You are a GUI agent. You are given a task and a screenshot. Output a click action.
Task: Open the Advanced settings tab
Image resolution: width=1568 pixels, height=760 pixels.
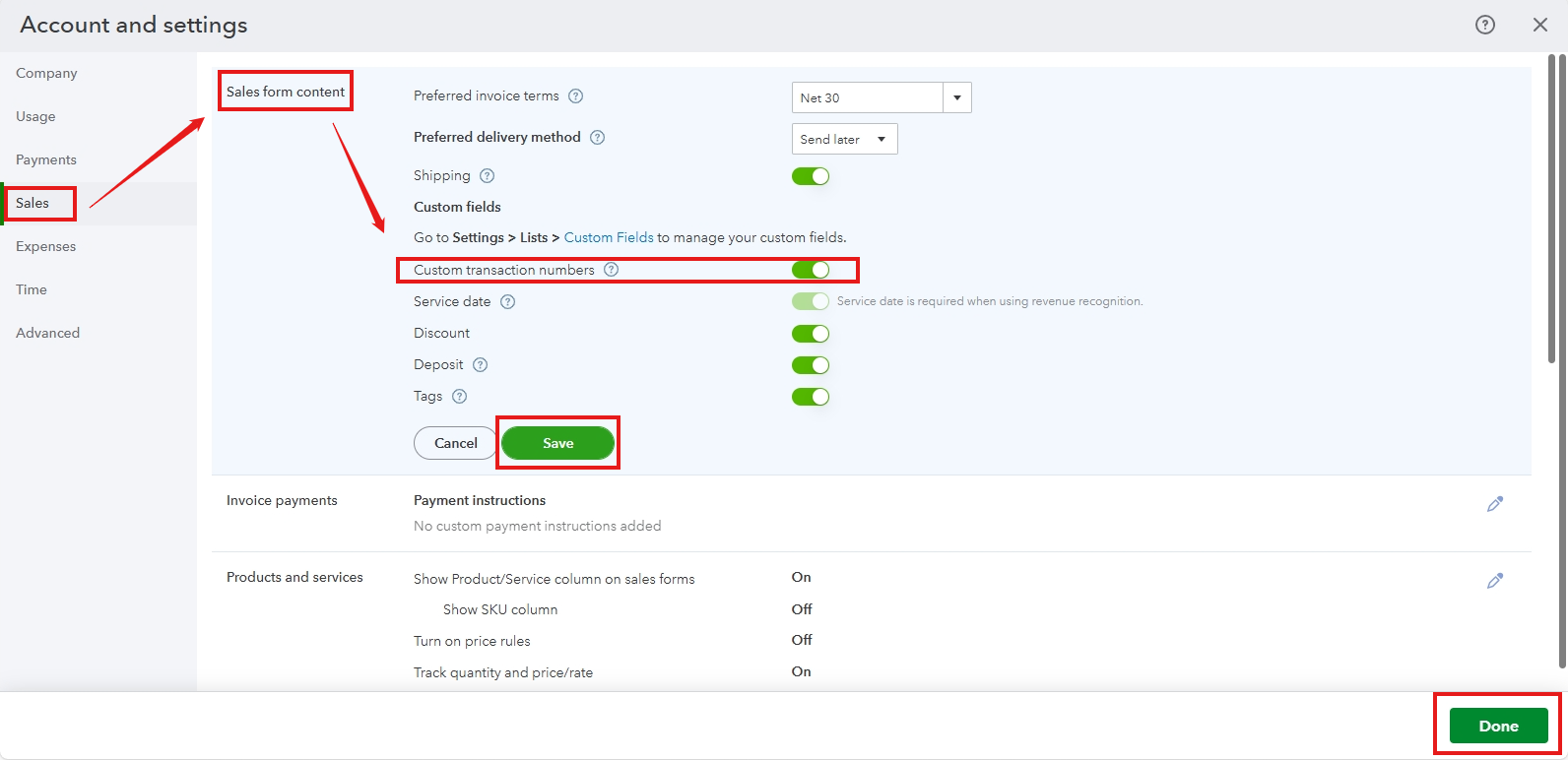pos(48,333)
